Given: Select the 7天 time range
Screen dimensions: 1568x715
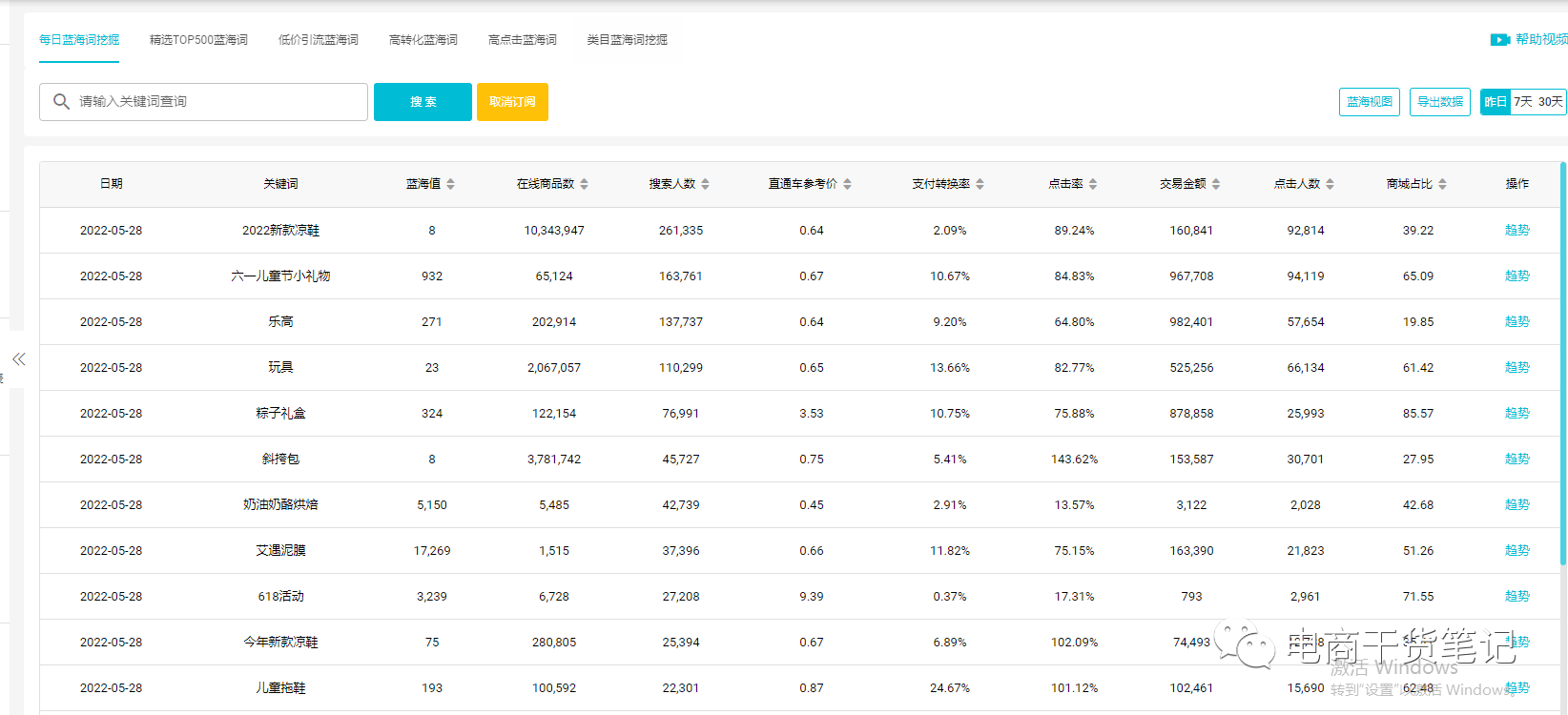Looking at the screenshot, I should [x=1523, y=102].
